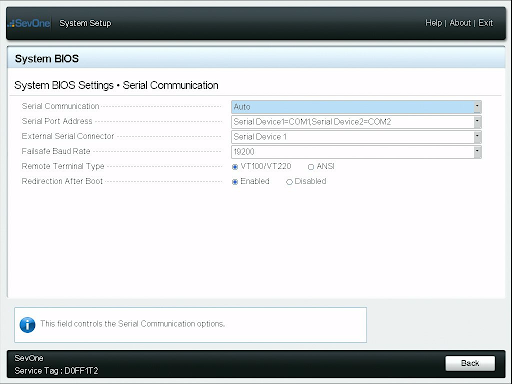Select Enabled for Redirection After Boot
Screen dimensions: 512x384
[235, 182]
